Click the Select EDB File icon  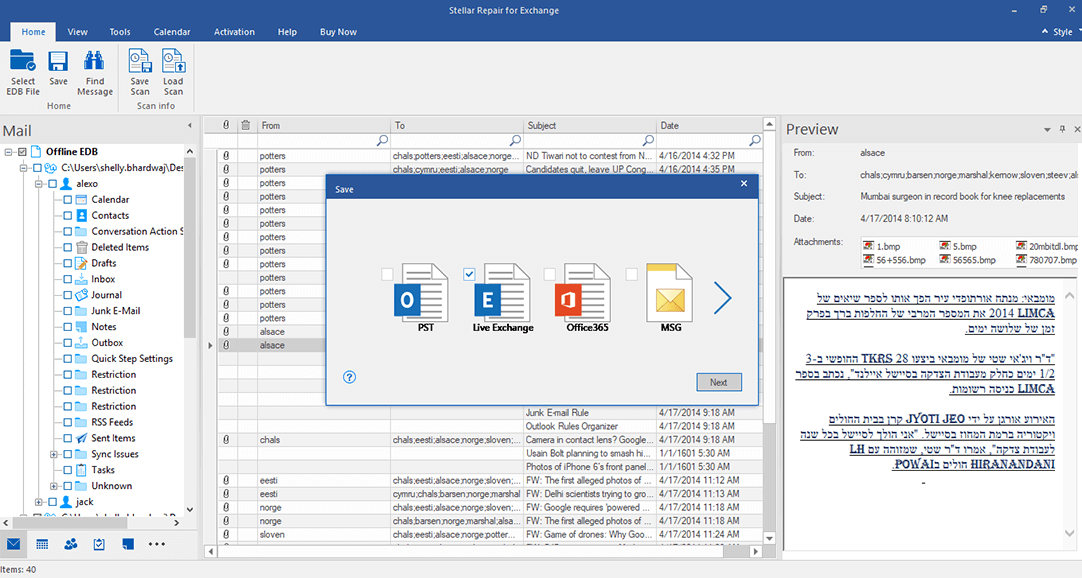point(23,63)
